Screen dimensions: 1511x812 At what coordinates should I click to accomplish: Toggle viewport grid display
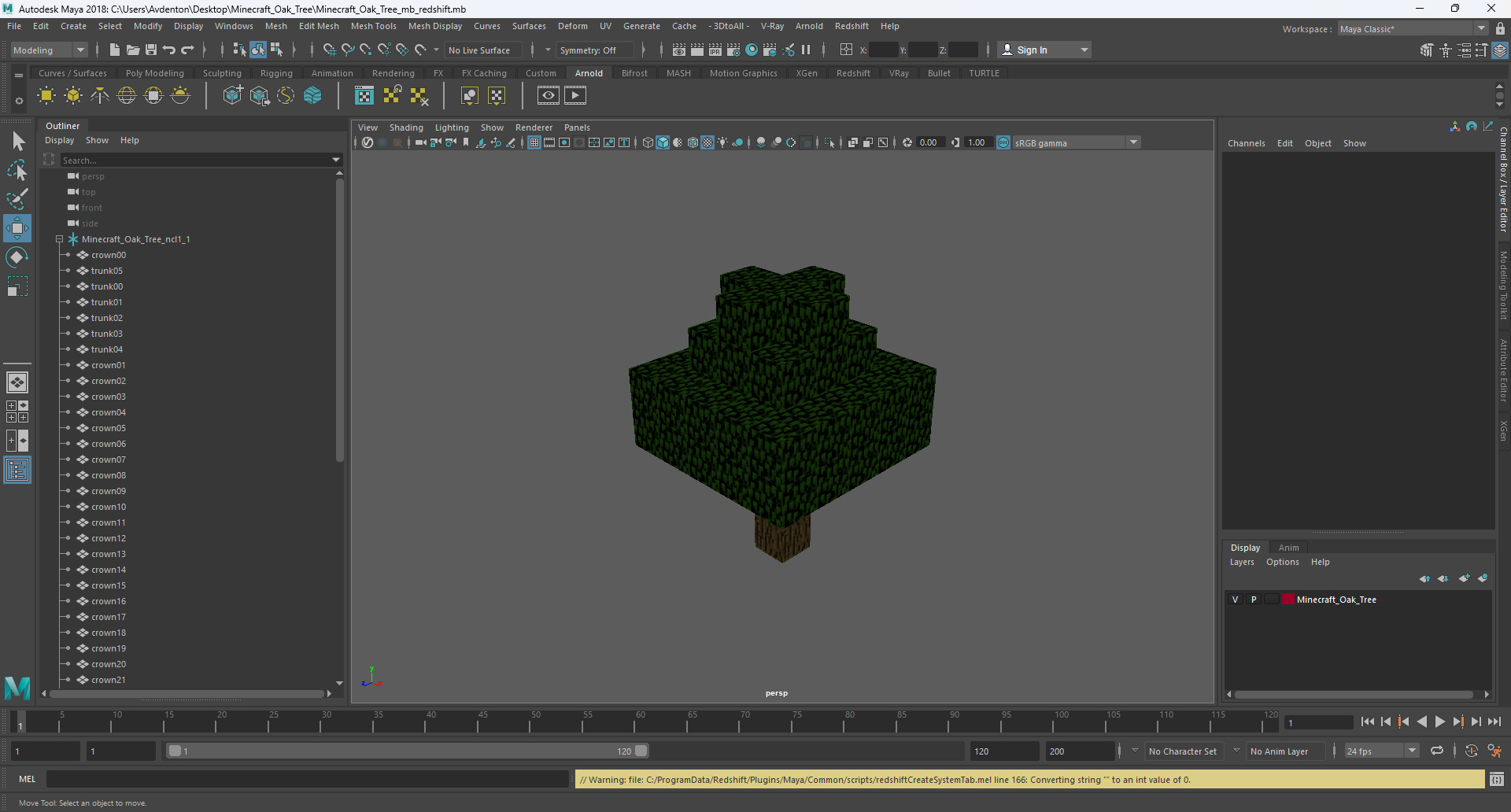coord(534,142)
